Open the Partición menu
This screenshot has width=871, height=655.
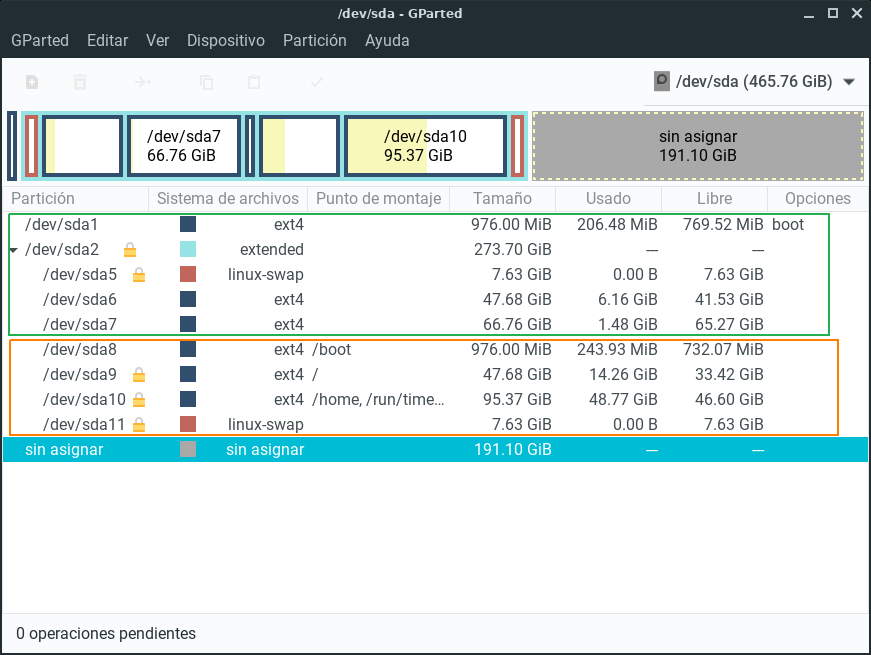[314, 41]
